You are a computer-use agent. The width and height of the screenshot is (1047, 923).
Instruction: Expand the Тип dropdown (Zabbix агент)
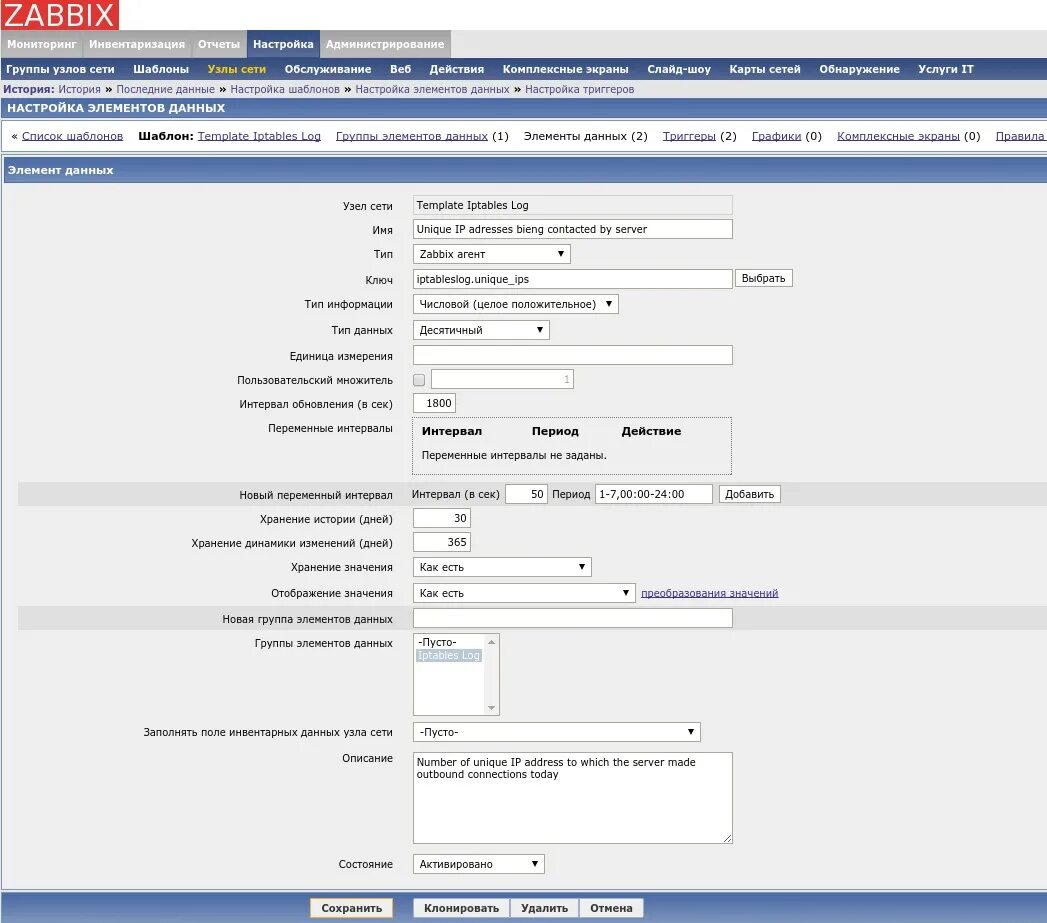pos(492,254)
